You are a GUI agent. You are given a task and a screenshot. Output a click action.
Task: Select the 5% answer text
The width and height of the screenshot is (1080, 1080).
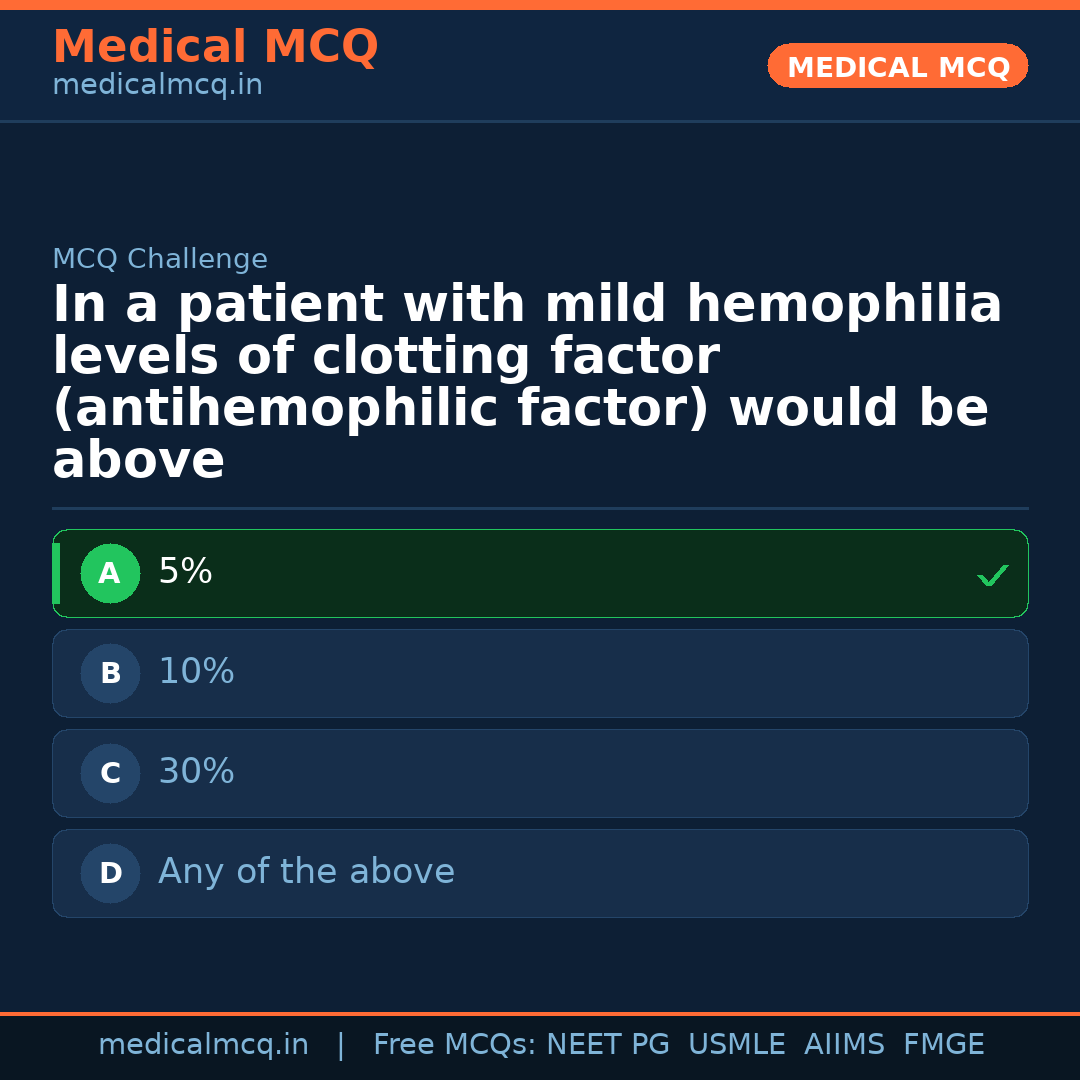point(185,572)
